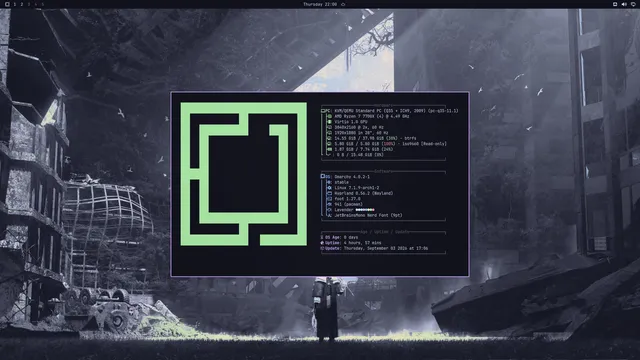Image resolution: width=640 pixels, height=360 pixels.
Task: Click the update indicator icon beside clock
Action: click(343, 4)
